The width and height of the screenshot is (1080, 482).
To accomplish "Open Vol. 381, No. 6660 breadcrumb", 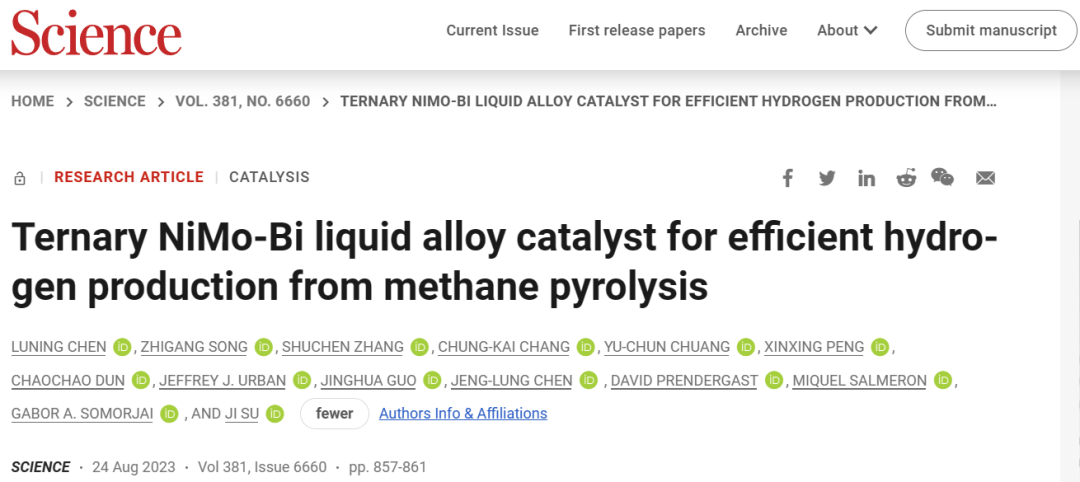I will (243, 101).
